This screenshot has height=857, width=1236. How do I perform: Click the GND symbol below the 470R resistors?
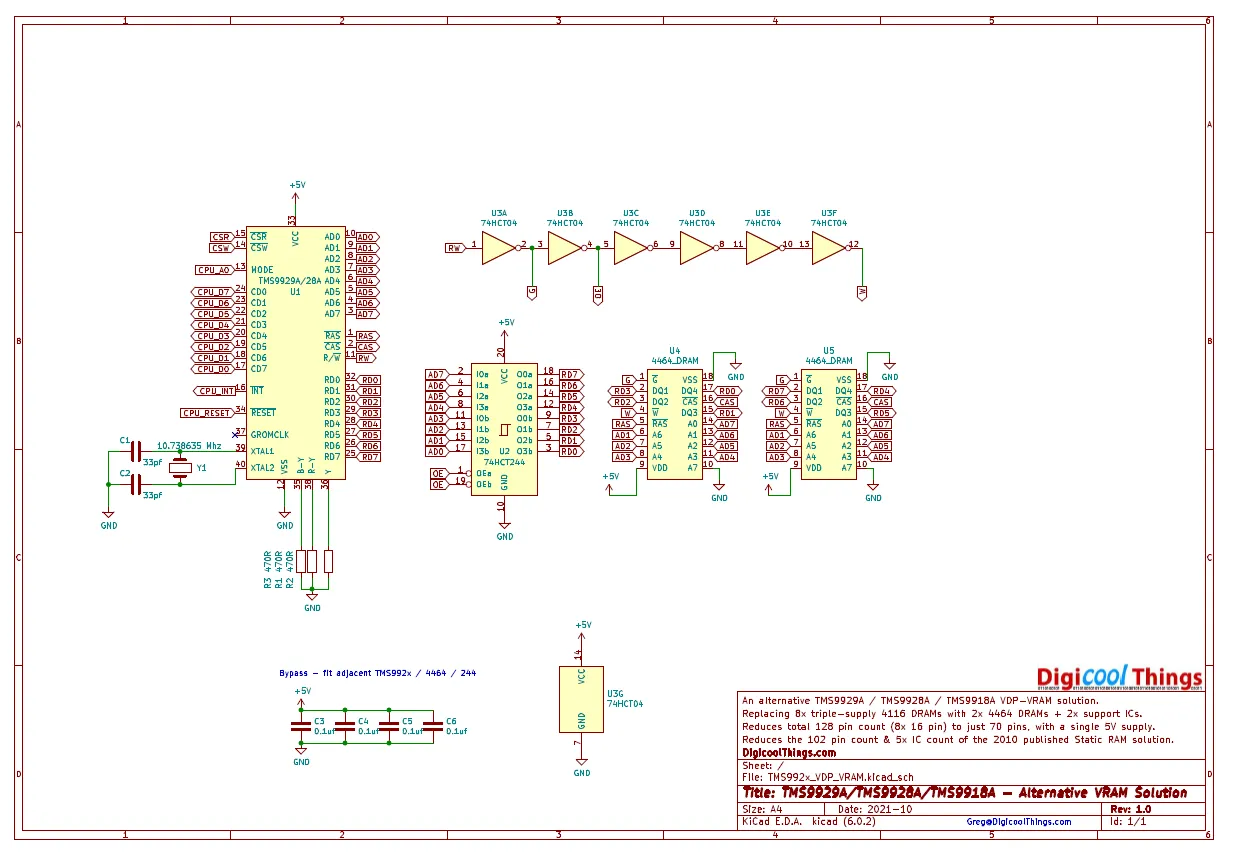click(x=312, y=602)
